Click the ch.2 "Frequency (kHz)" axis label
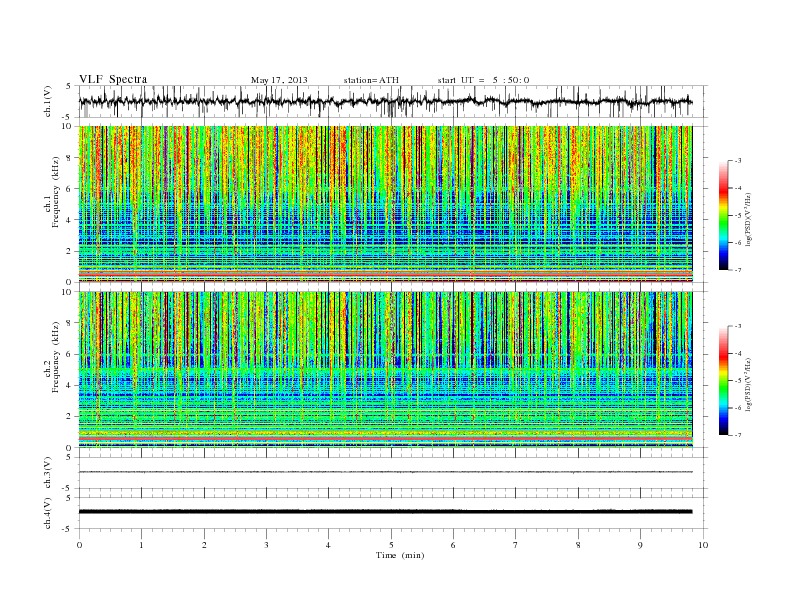792x612 pixels. click(55, 357)
